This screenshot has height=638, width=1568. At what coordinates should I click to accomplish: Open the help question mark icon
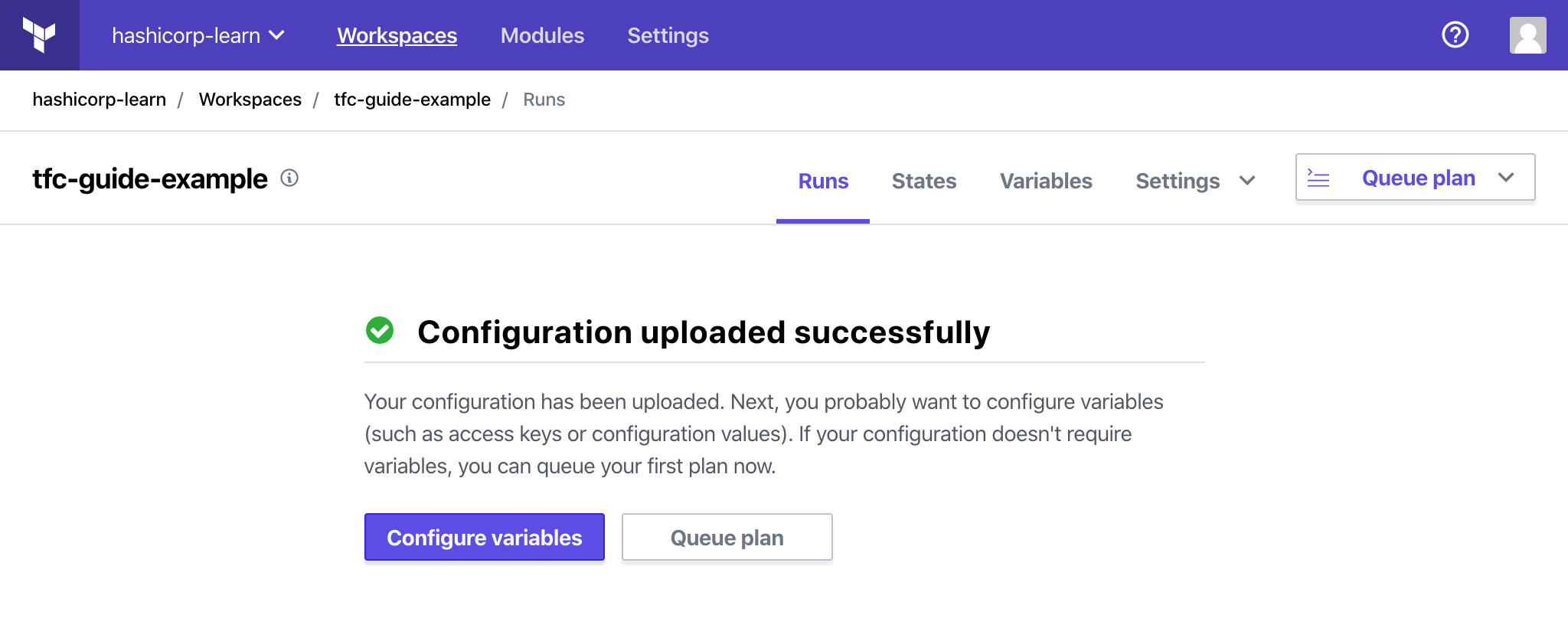click(1455, 35)
